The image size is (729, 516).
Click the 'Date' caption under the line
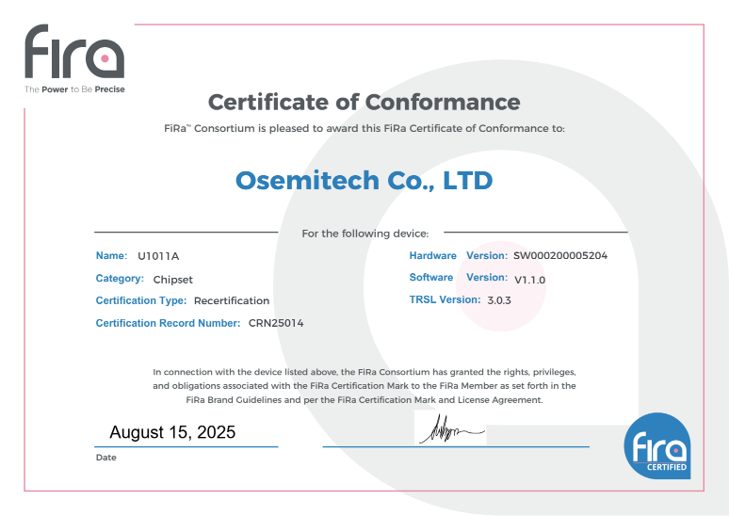click(106, 457)
